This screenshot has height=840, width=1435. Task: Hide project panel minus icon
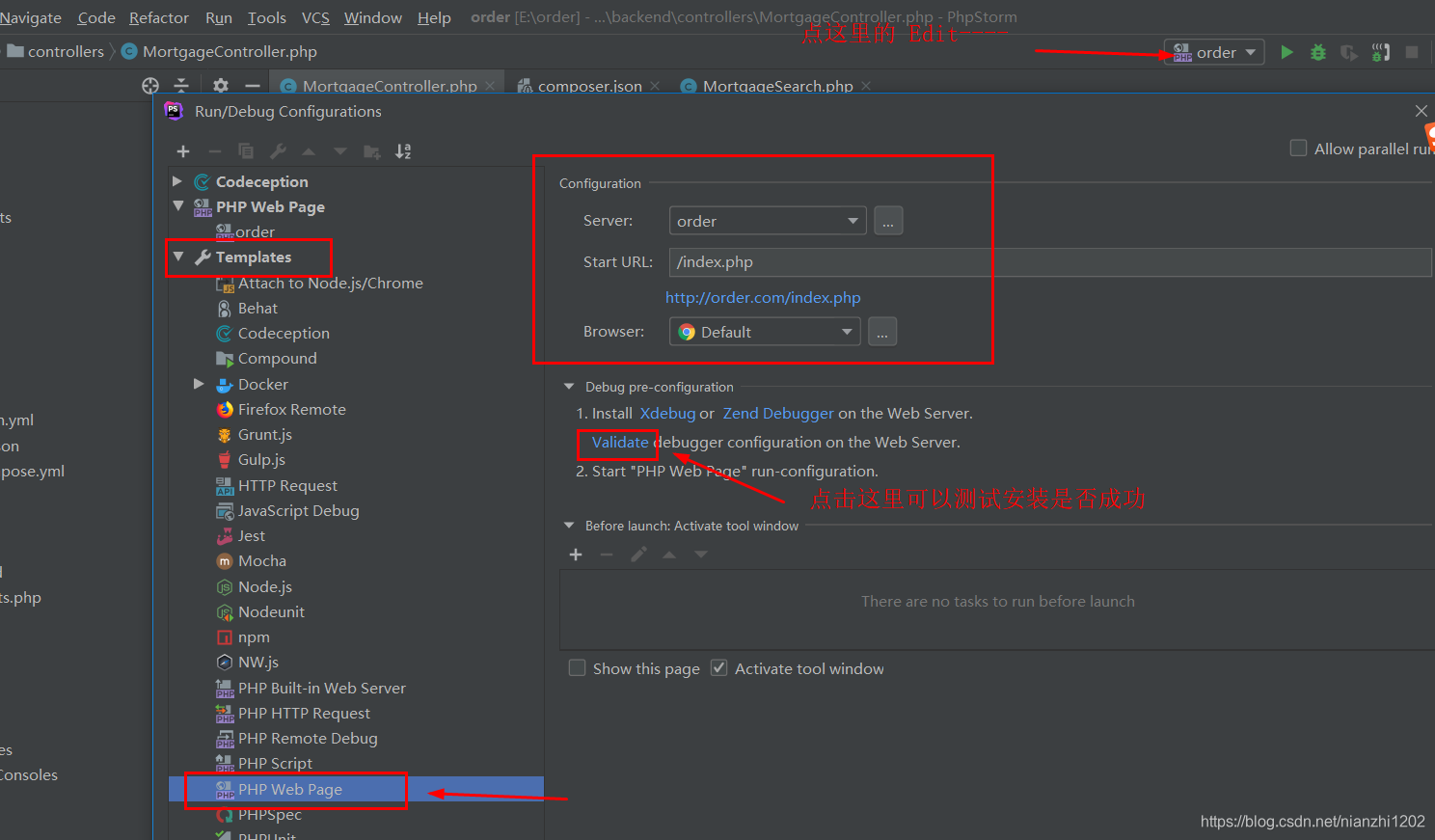[x=253, y=86]
